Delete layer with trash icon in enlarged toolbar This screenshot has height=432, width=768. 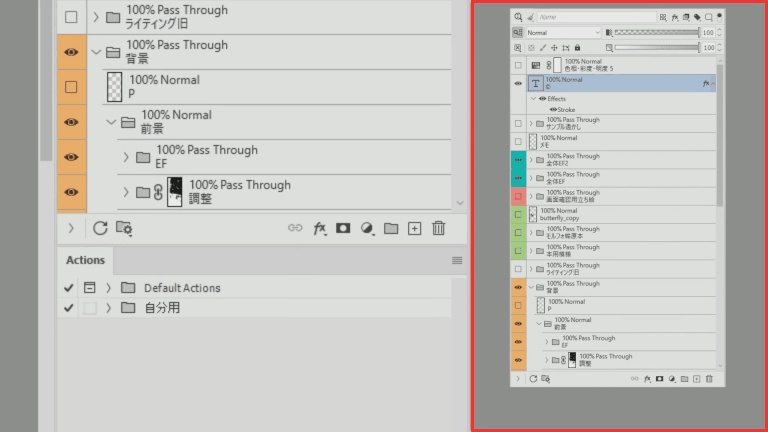[438, 228]
